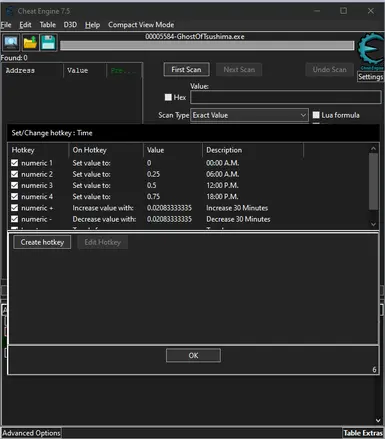Uncheck the numeric + hotkey checkbox

pyautogui.click(x=14, y=208)
